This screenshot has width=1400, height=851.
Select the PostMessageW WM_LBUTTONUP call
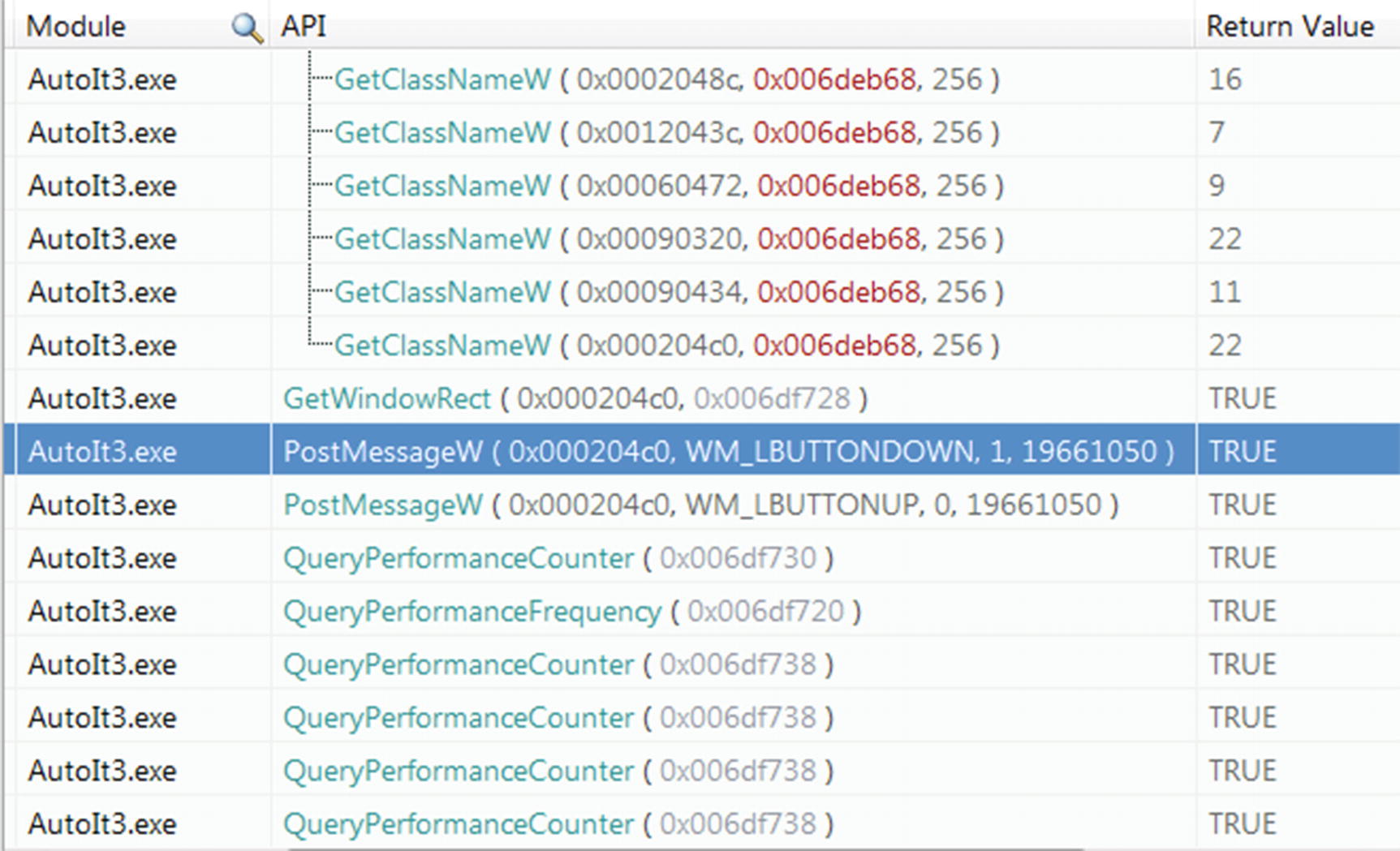click(700, 505)
